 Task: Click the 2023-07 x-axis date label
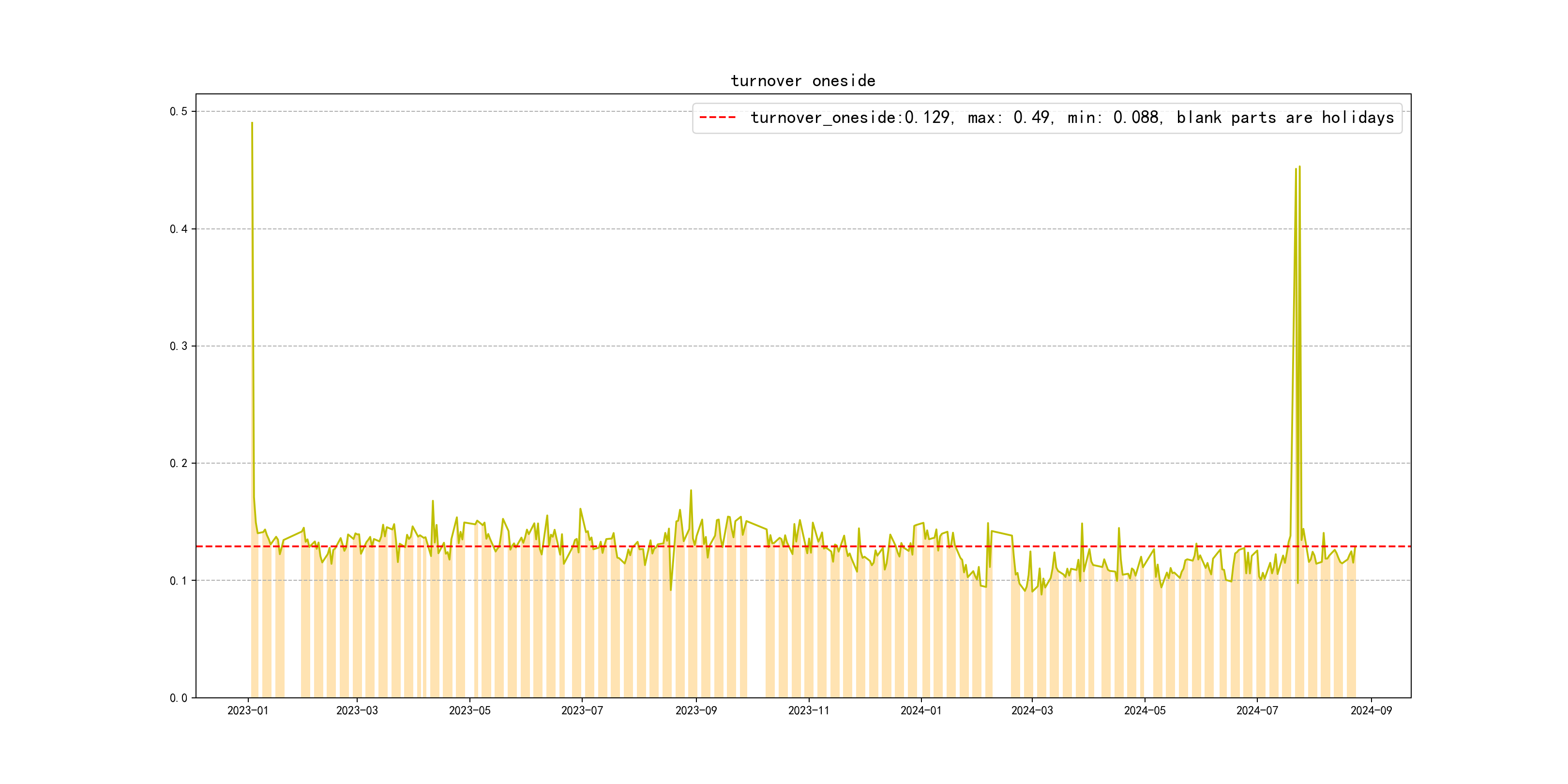(x=582, y=710)
